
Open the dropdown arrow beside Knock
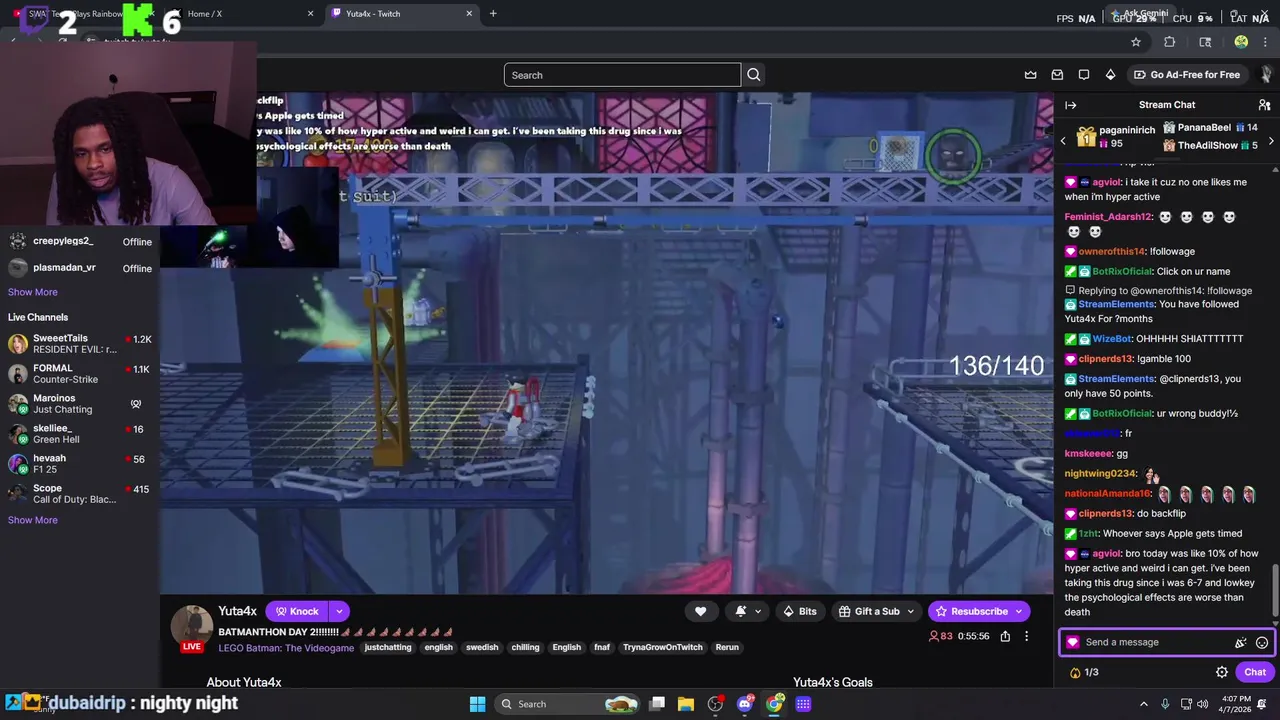tap(339, 611)
